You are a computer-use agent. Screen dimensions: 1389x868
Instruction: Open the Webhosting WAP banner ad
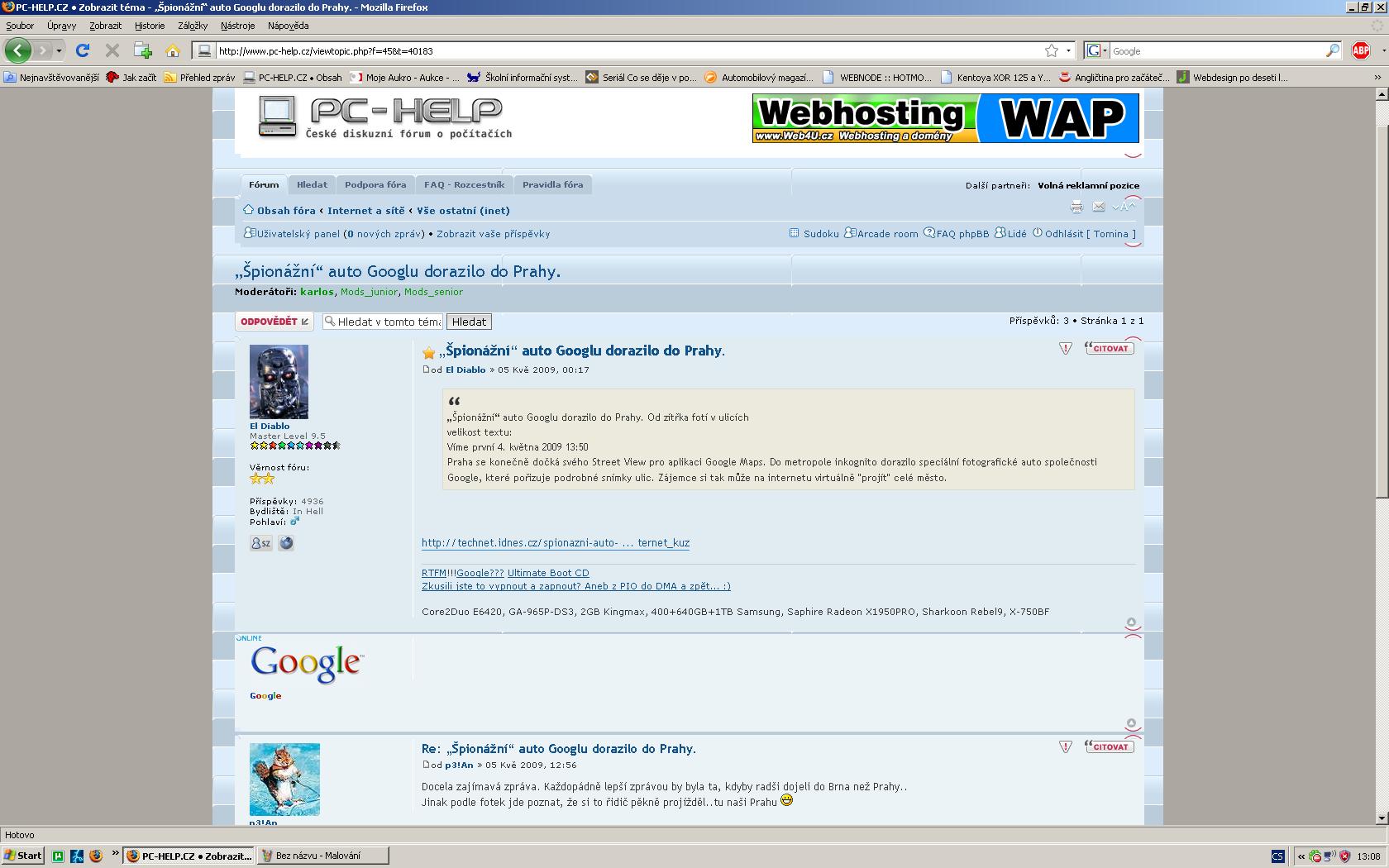pos(945,118)
